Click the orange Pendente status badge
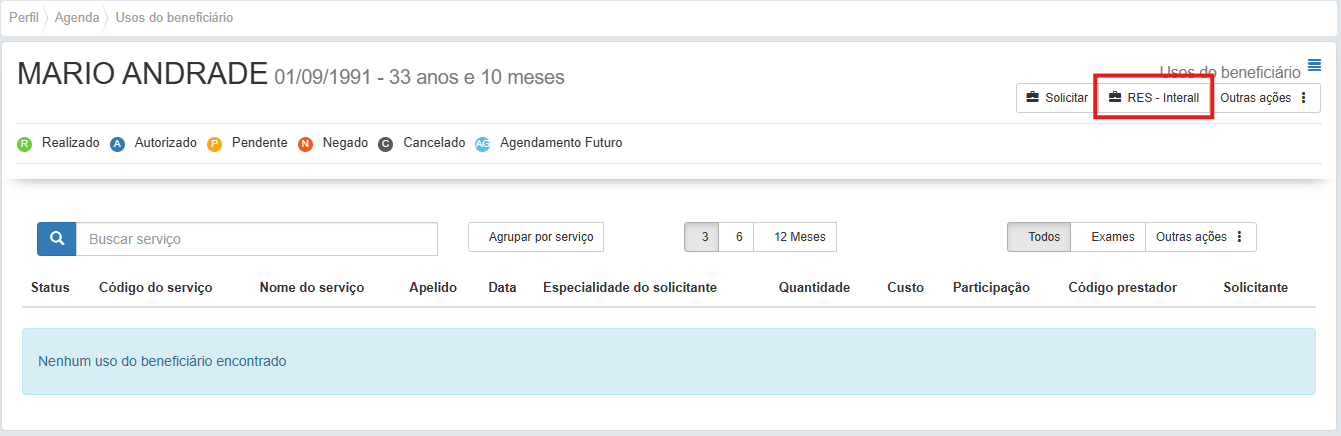The image size is (1341, 436). [x=214, y=144]
